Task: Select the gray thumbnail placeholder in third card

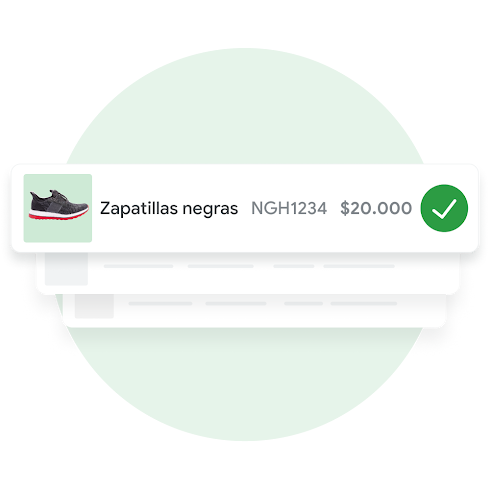Action: coord(94,306)
